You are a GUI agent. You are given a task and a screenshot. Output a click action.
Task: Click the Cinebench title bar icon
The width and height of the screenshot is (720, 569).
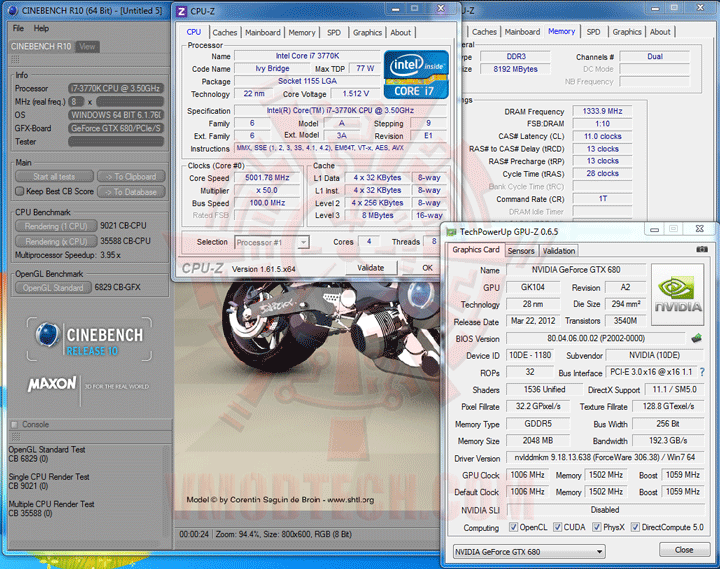(13, 10)
